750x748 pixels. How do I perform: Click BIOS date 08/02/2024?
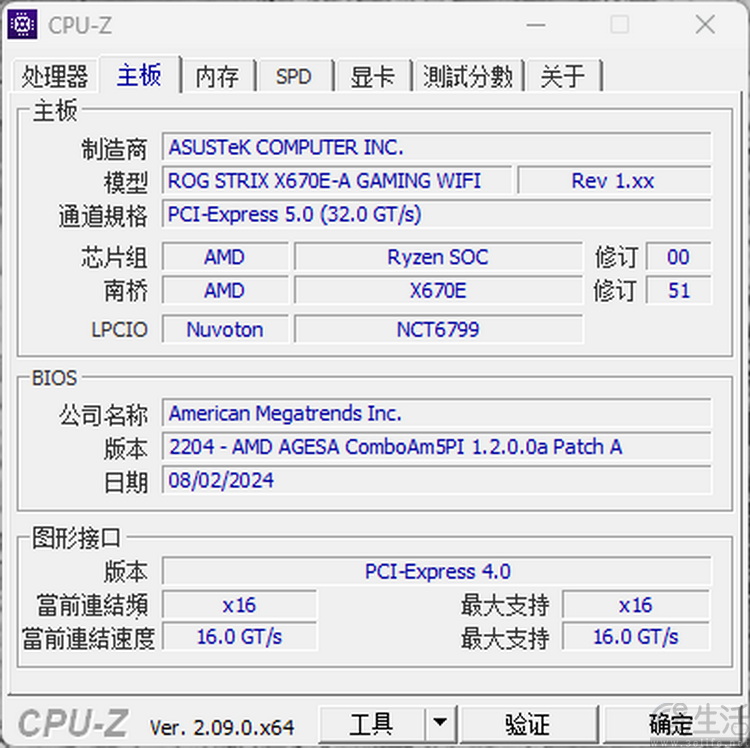pos(436,480)
